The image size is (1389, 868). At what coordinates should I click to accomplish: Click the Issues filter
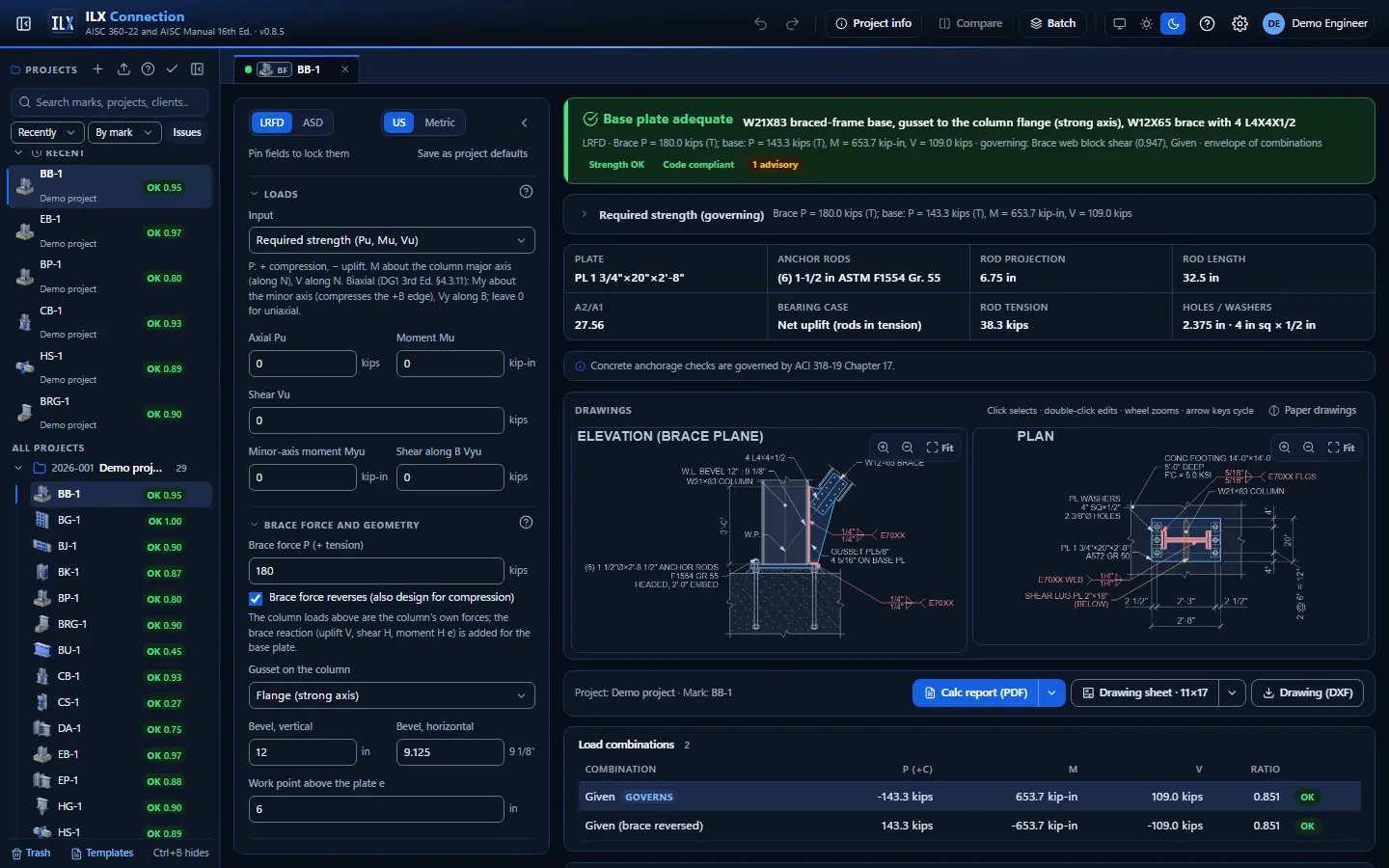pos(187,132)
